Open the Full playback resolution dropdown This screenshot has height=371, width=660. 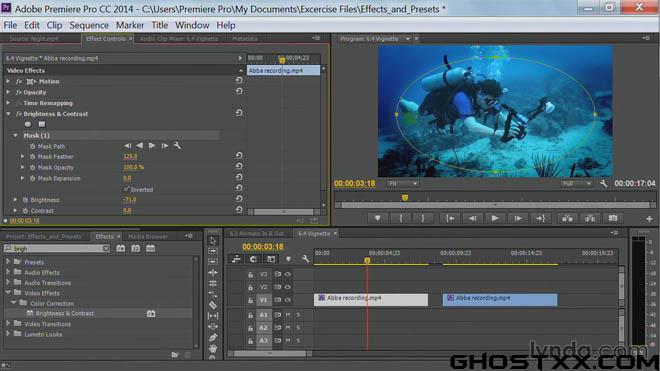(577, 184)
